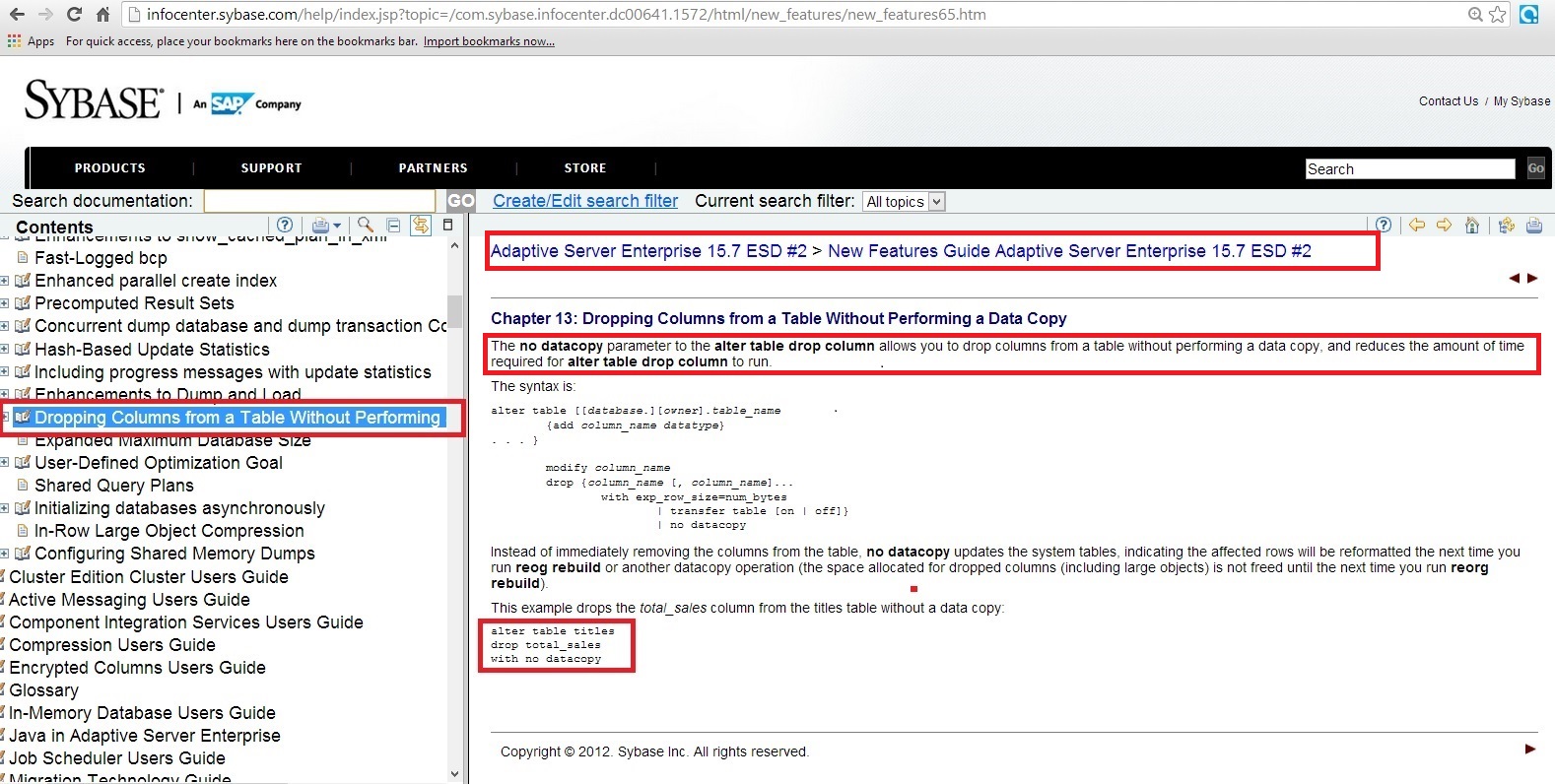The width and height of the screenshot is (1555, 784).
Task: Expand User-Defined Optimization Goal node
Action: (x=5, y=462)
